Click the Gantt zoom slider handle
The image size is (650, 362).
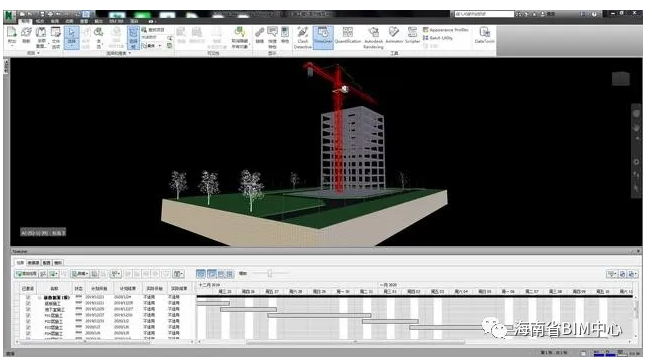269,273
